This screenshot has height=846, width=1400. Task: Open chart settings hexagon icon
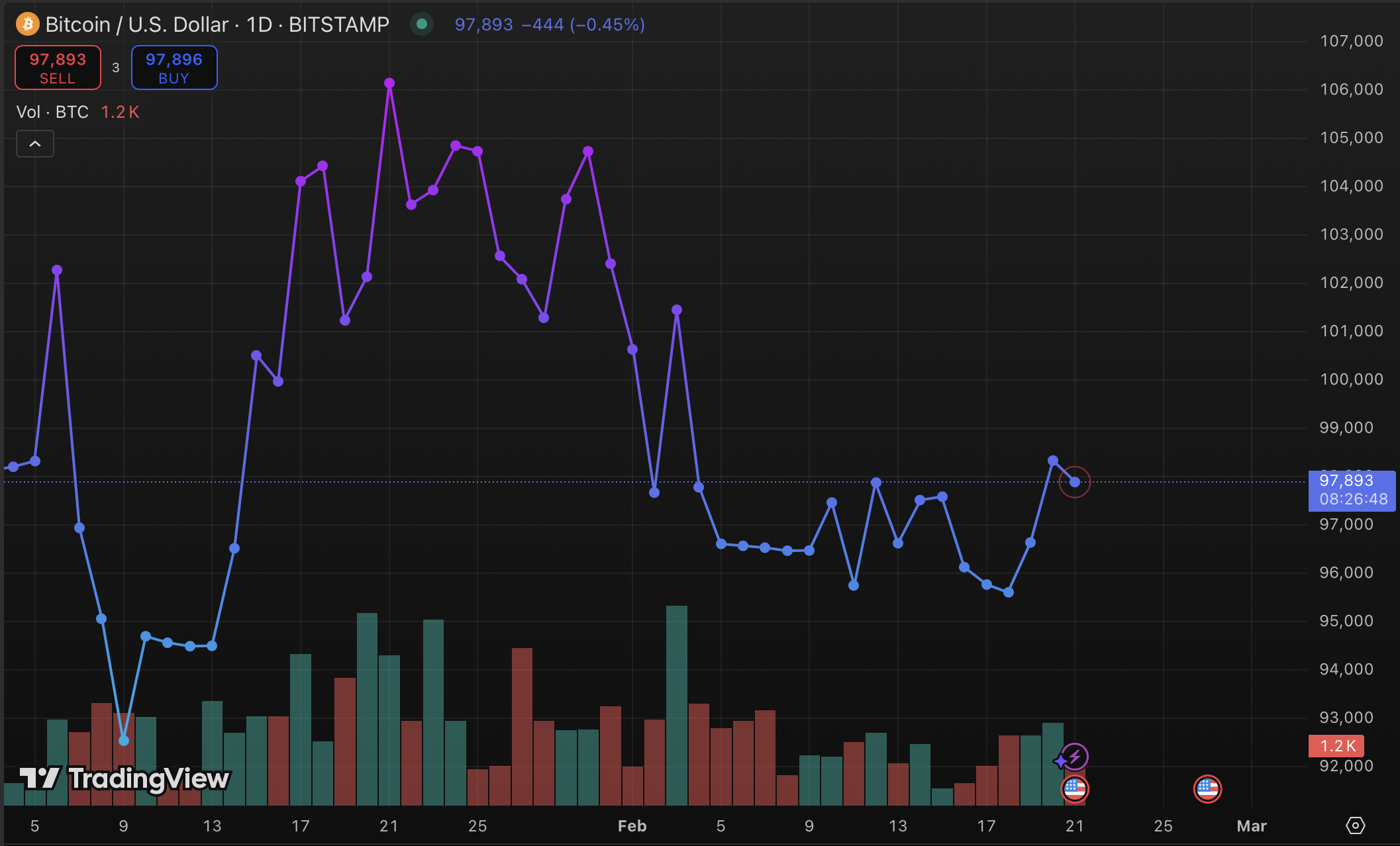point(1355,825)
